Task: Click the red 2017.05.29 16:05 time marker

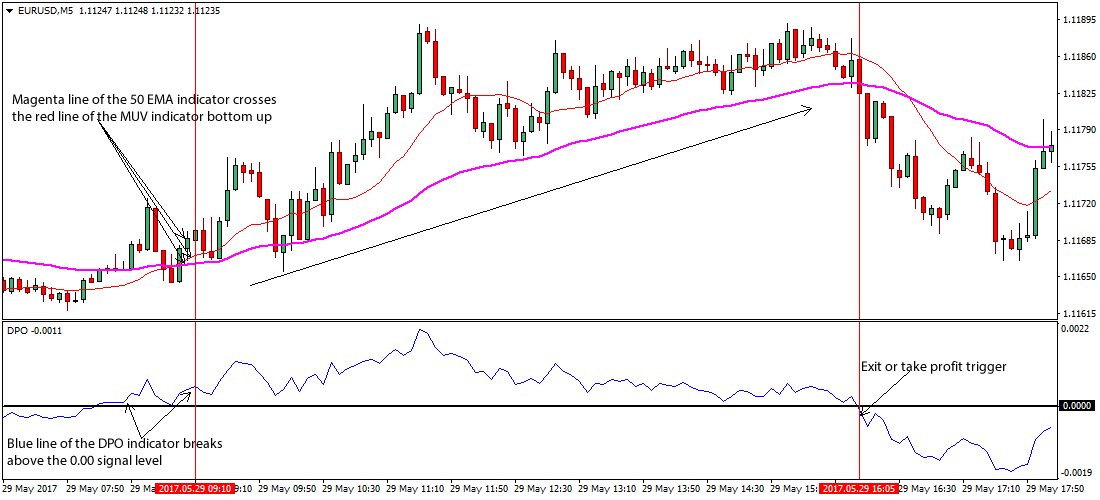Action: tap(859, 490)
